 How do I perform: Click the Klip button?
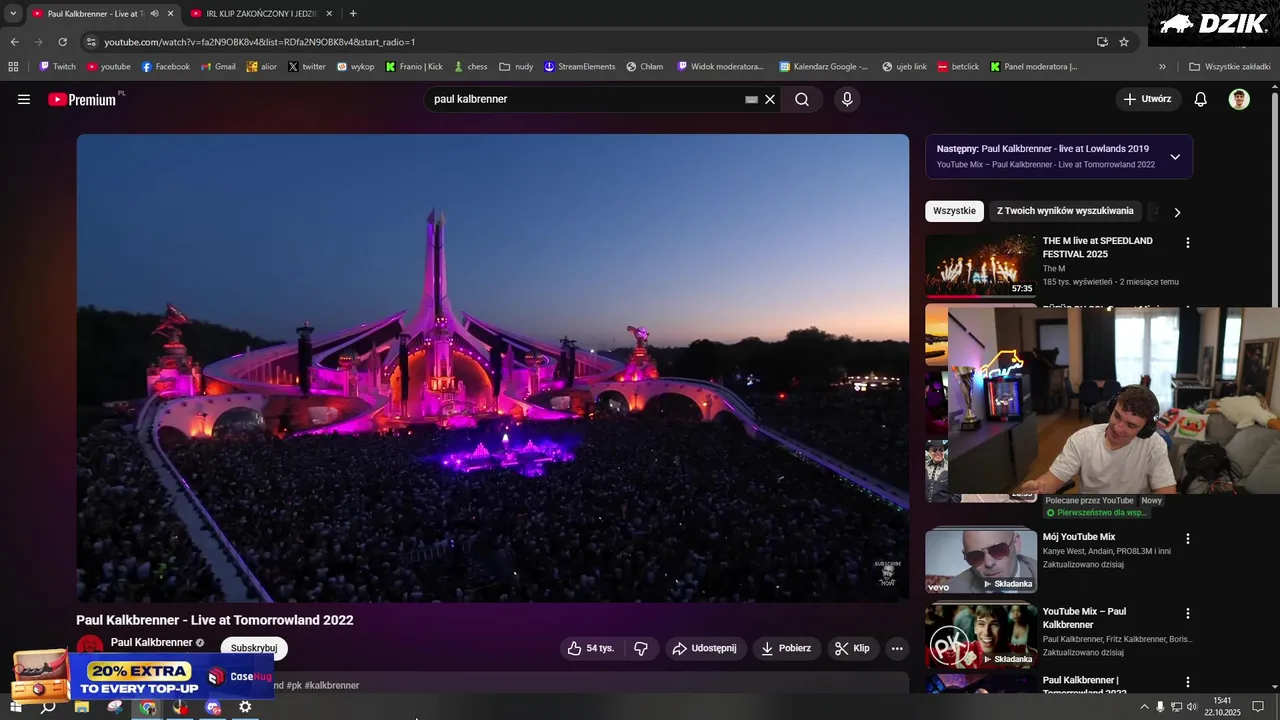click(853, 648)
